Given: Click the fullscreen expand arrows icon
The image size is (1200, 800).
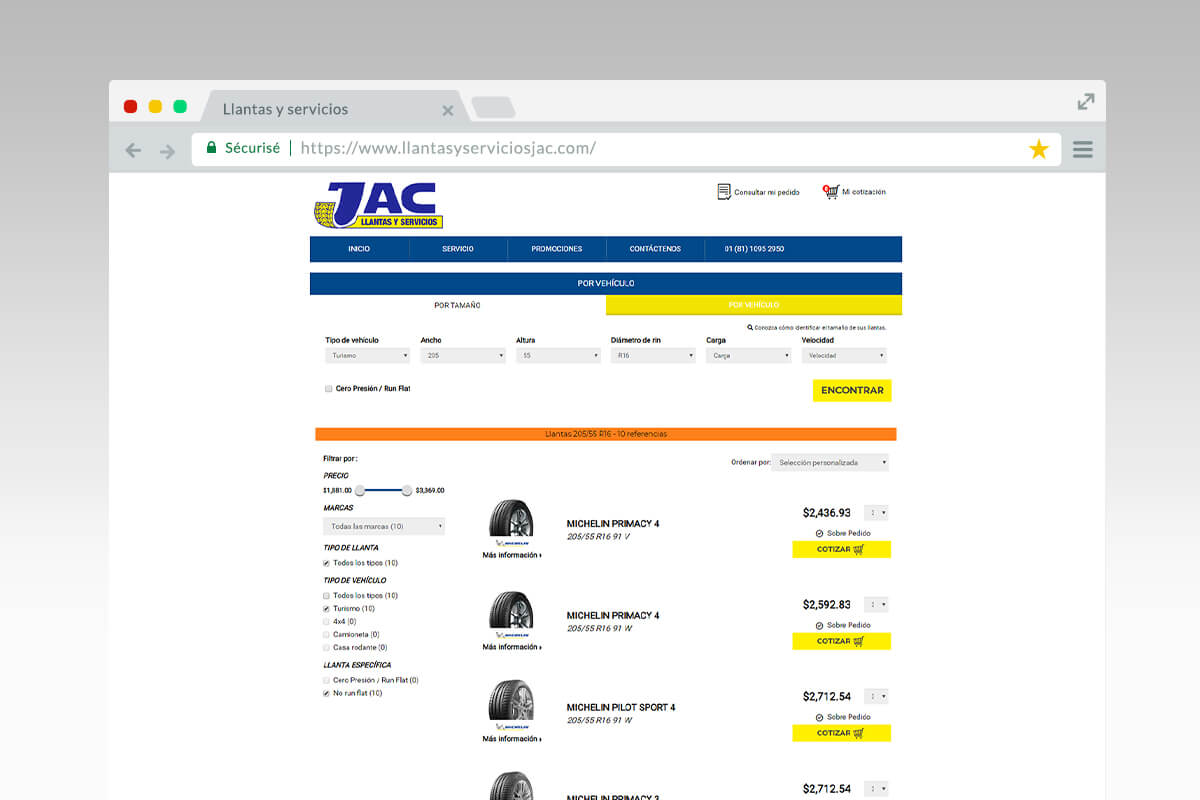Looking at the screenshot, I should tap(1086, 101).
